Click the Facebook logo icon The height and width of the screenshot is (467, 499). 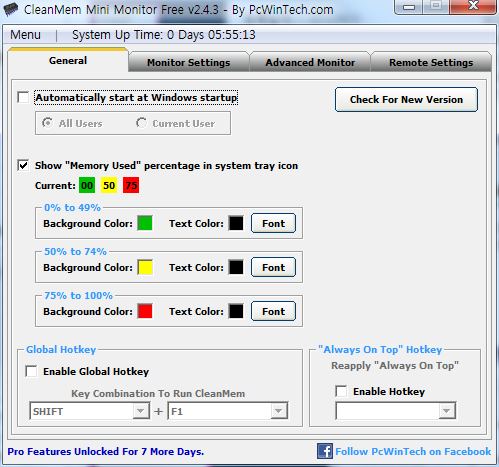pyautogui.click(x=325, y=451)
